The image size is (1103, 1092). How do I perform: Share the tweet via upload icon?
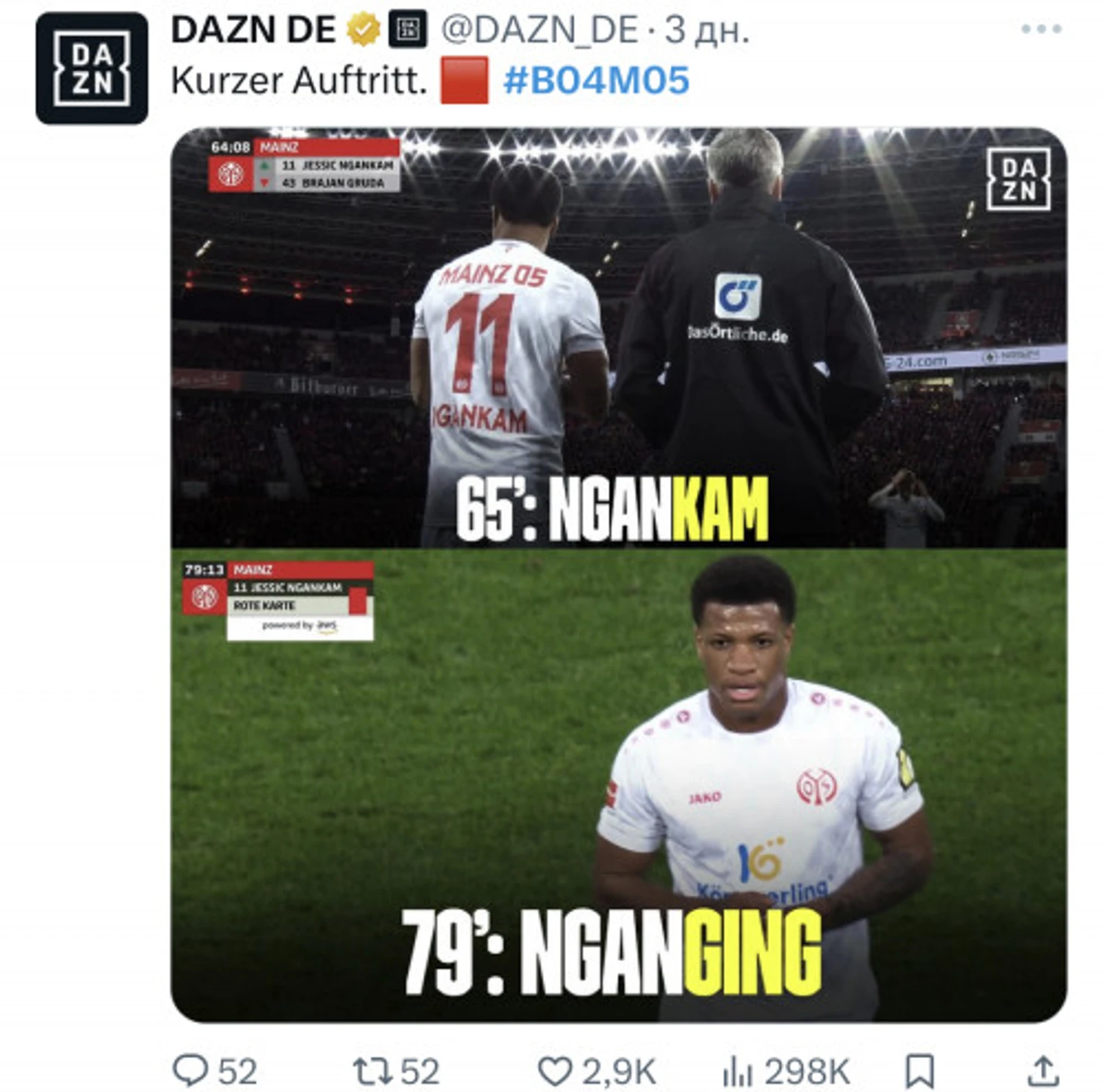(x=1042, y=1070)
